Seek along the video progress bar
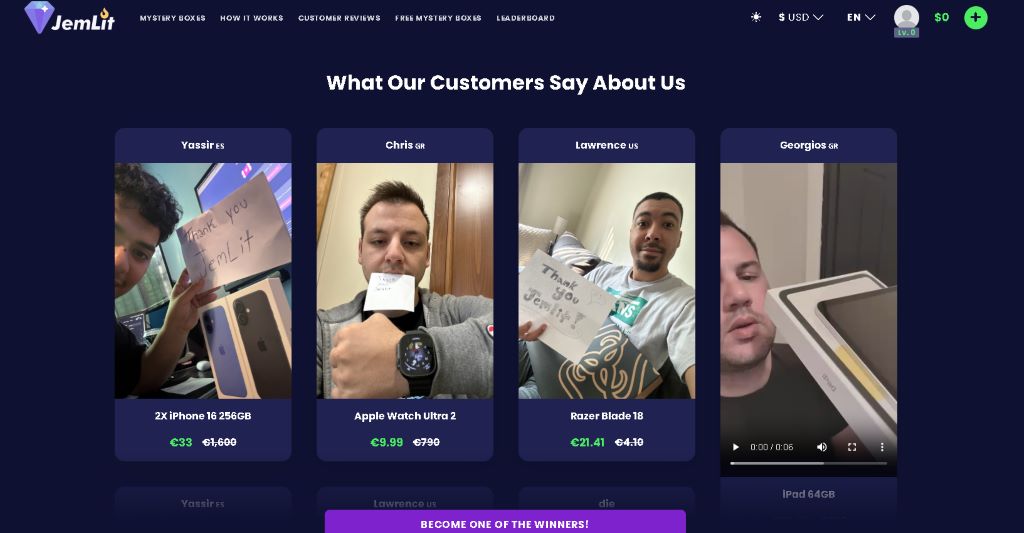The image size is (1024, 533). [x=808, y=463]
